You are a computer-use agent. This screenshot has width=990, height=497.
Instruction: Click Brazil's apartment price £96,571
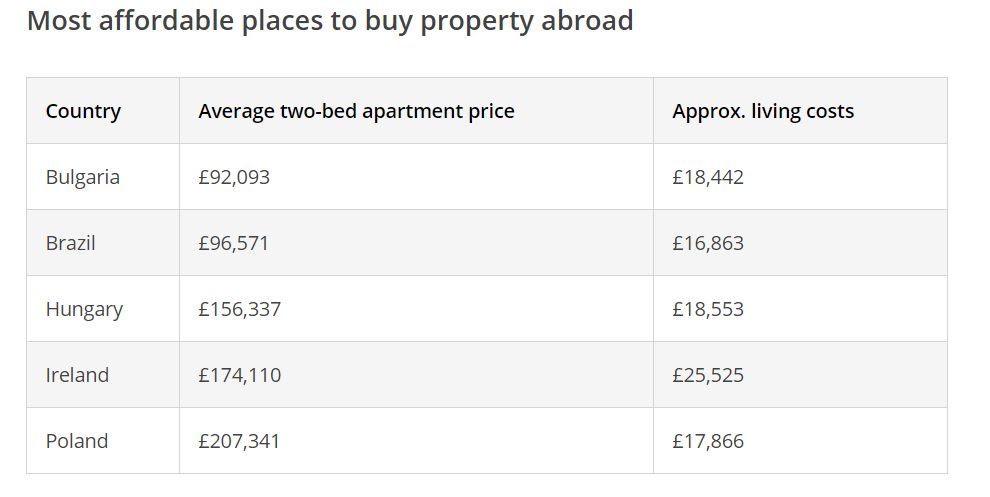pos(234,243)
